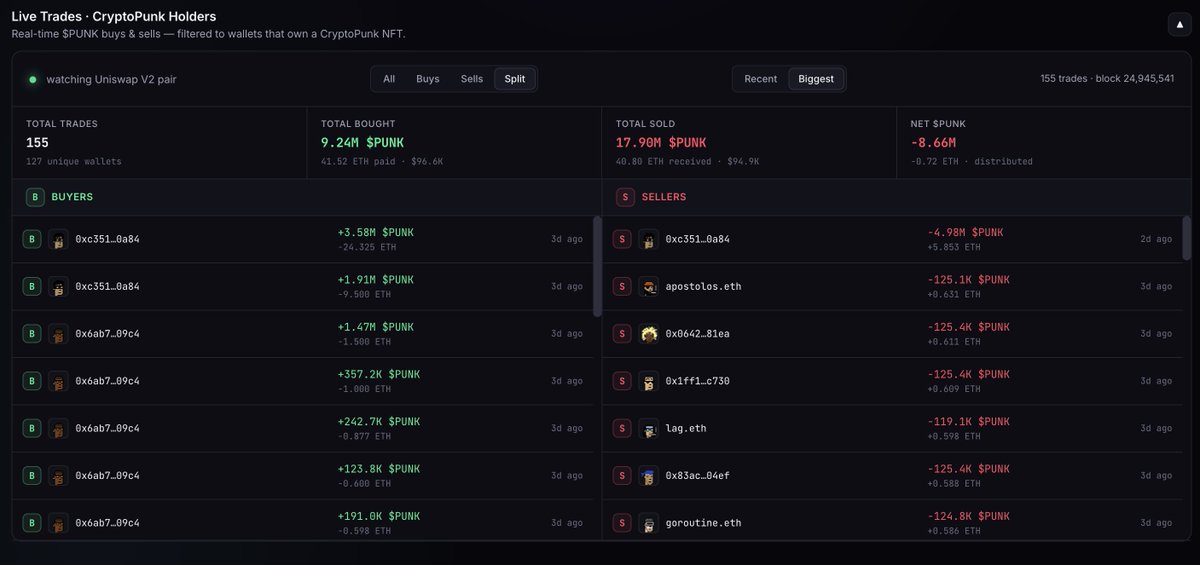Open the punk avatar on the +1.47M buy row
The width and height of the screenshot is (1200, 565).
tap(59, 334)
